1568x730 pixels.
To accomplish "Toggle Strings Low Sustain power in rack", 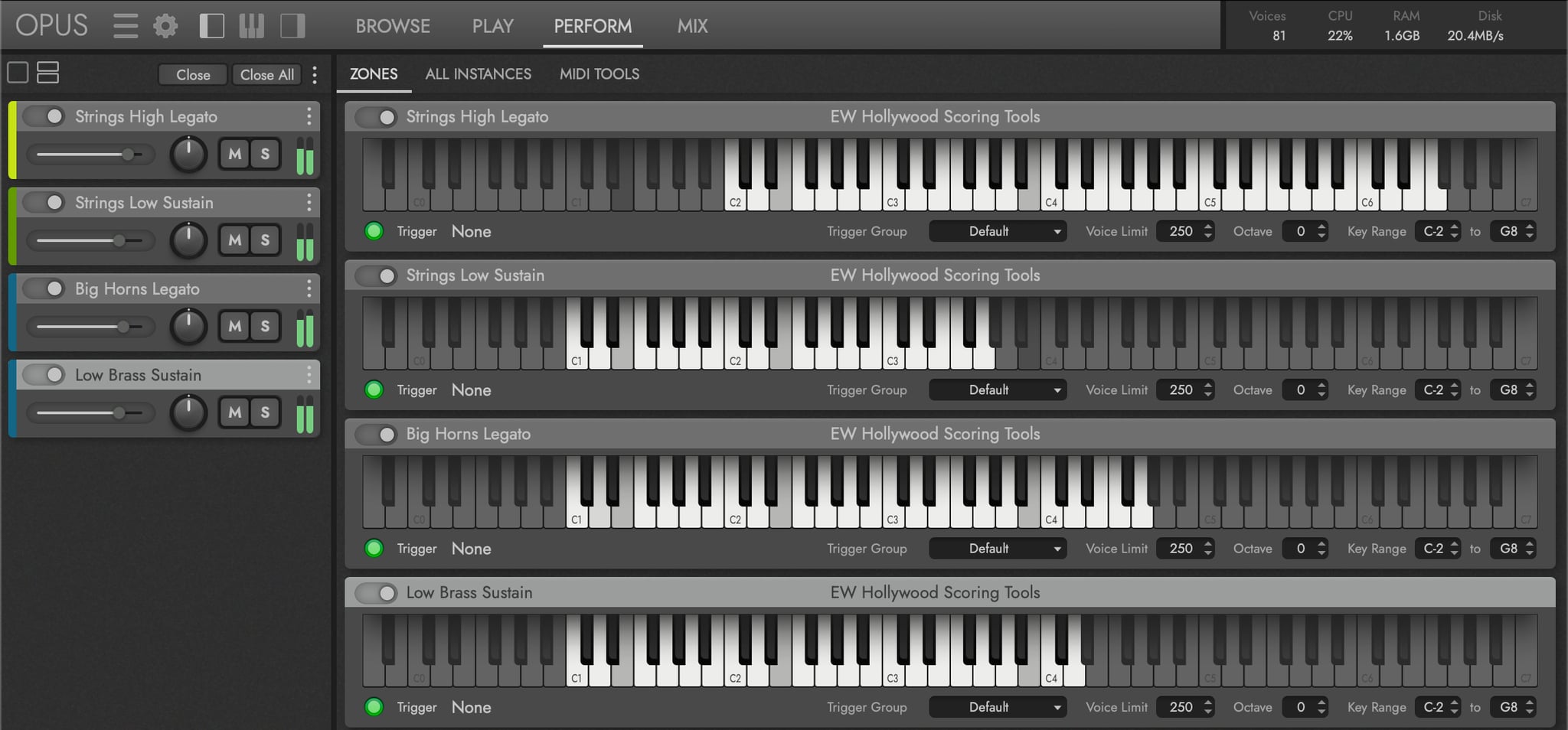I will click(x=44, y=203).
